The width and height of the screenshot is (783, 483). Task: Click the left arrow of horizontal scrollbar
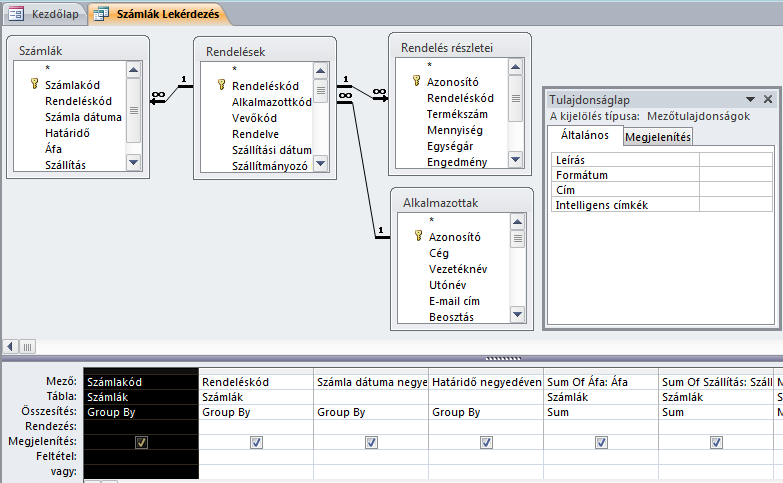(x=10, y=347)
